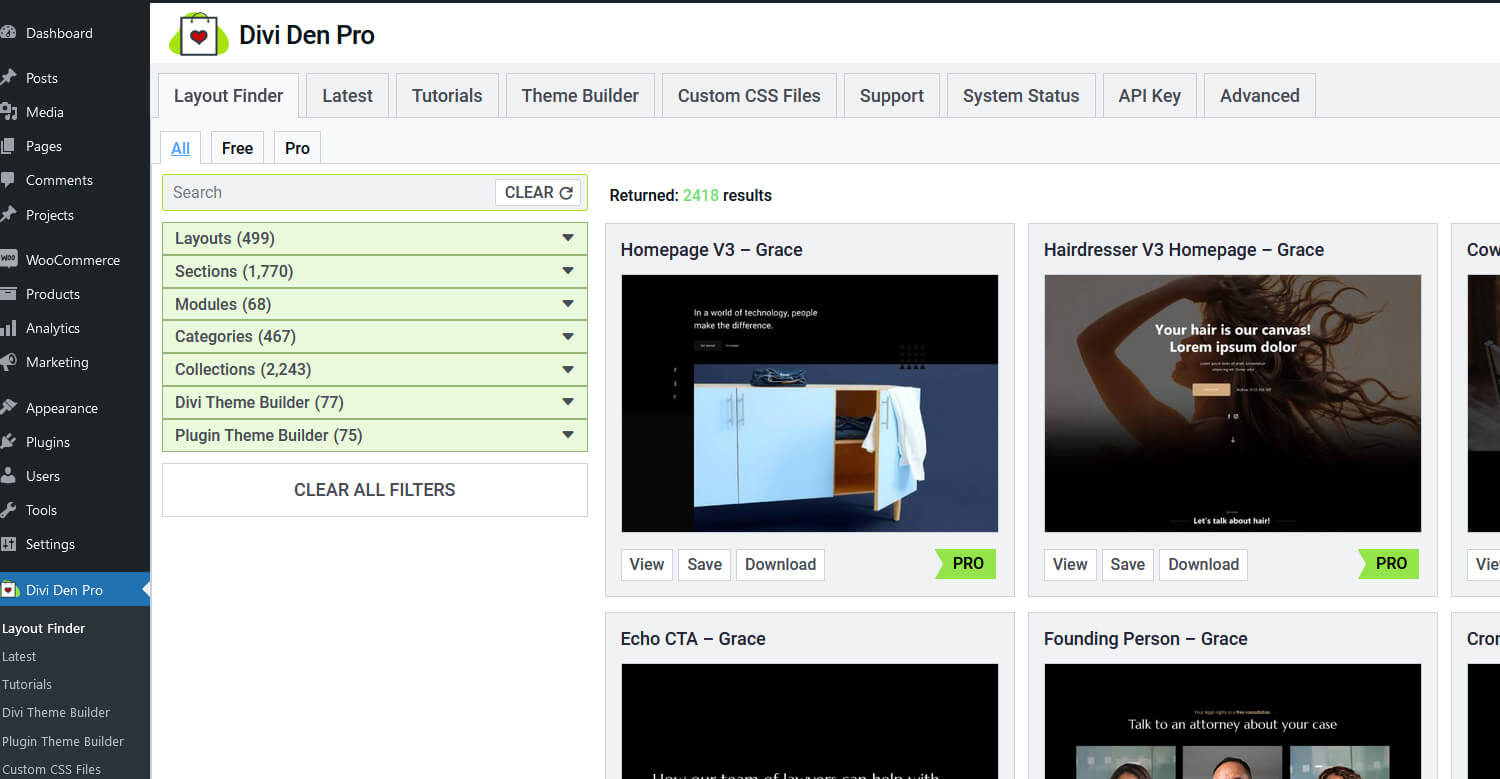View the Hairdresser V3 Homepage – Grace layout
Image resolution: width=1500 pixels, height=779 pixels.
[1070, 564]
